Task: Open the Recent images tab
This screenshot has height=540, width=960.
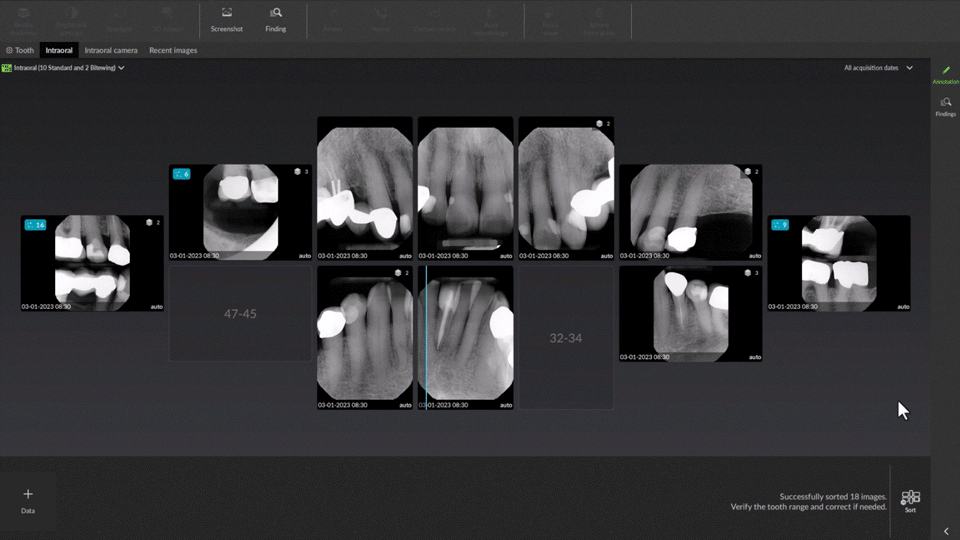Action: 173,50
